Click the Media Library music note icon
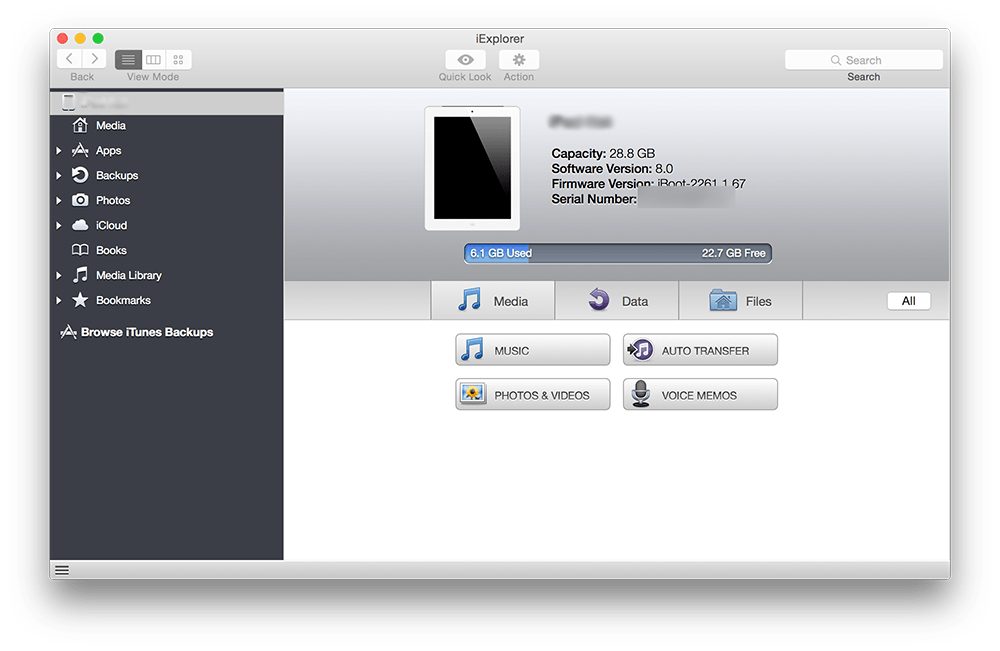Screen dimensions: 1000x651 pyautogui.click(x=80, y=275)
